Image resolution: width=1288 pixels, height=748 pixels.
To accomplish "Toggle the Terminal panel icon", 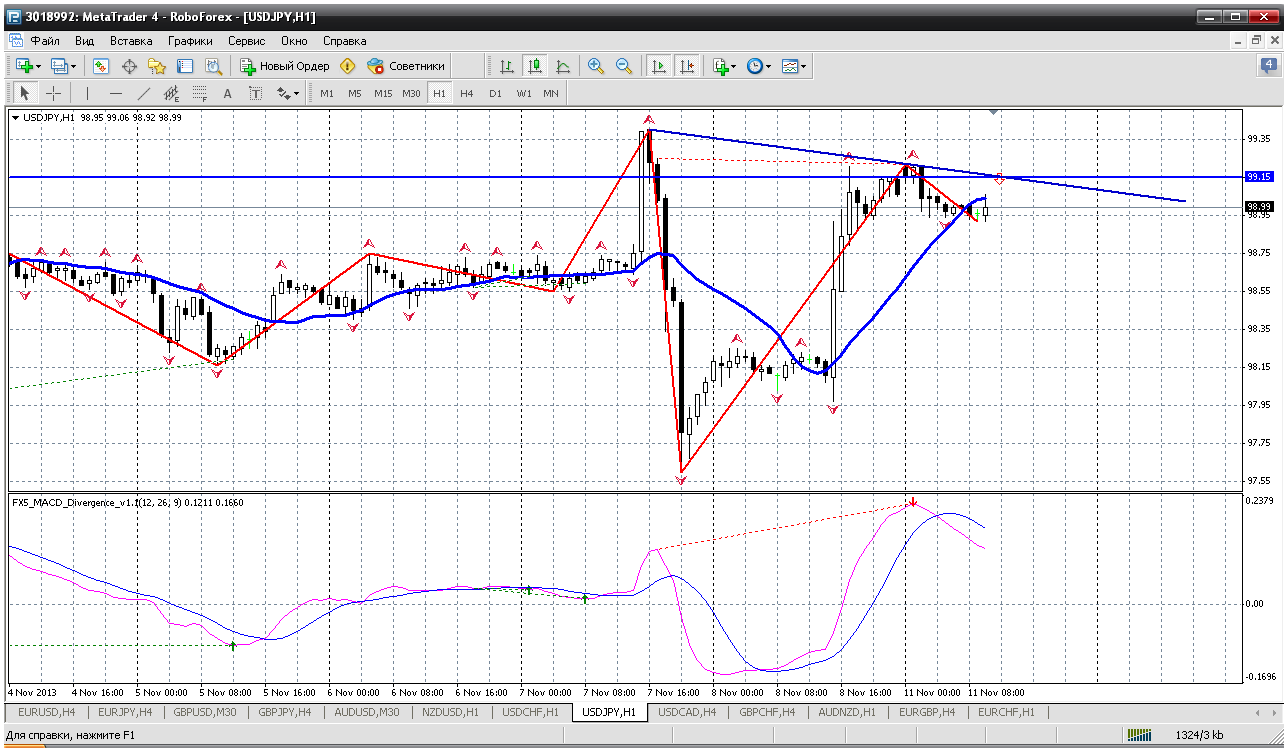I will (185, 66).
